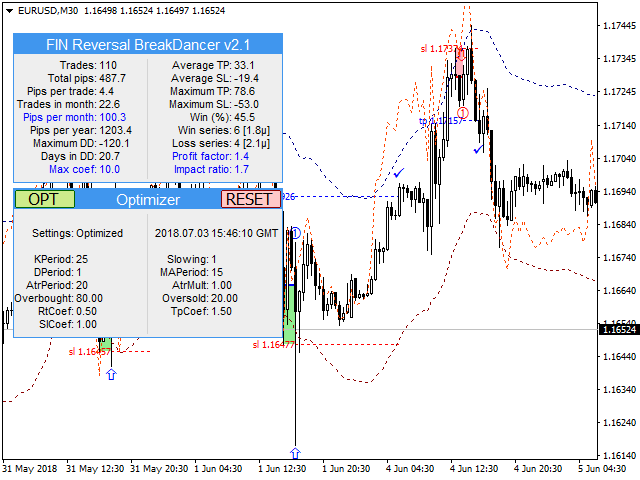This screenshot has width=640, height=480.
Task: Select the red sl 1.16477 label
Action: click(272, 345)
